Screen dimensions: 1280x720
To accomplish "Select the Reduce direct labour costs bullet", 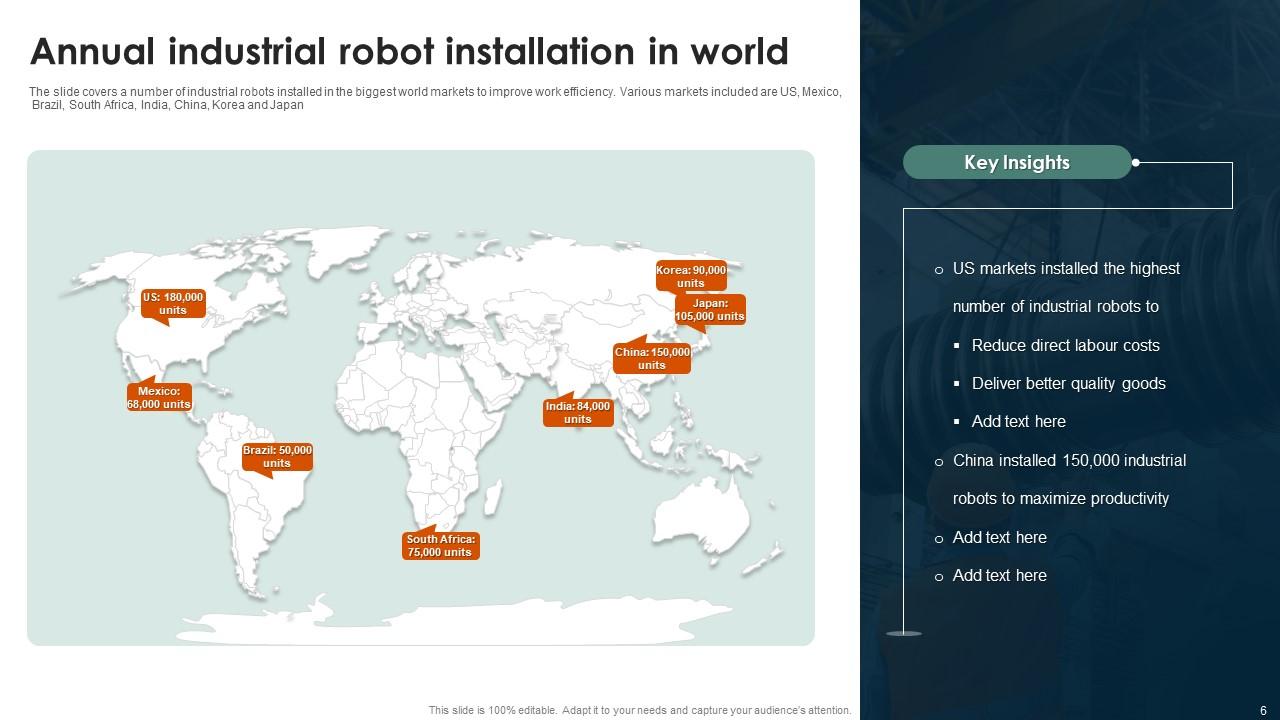I will pyautogui.click(x=1063, y=345).
